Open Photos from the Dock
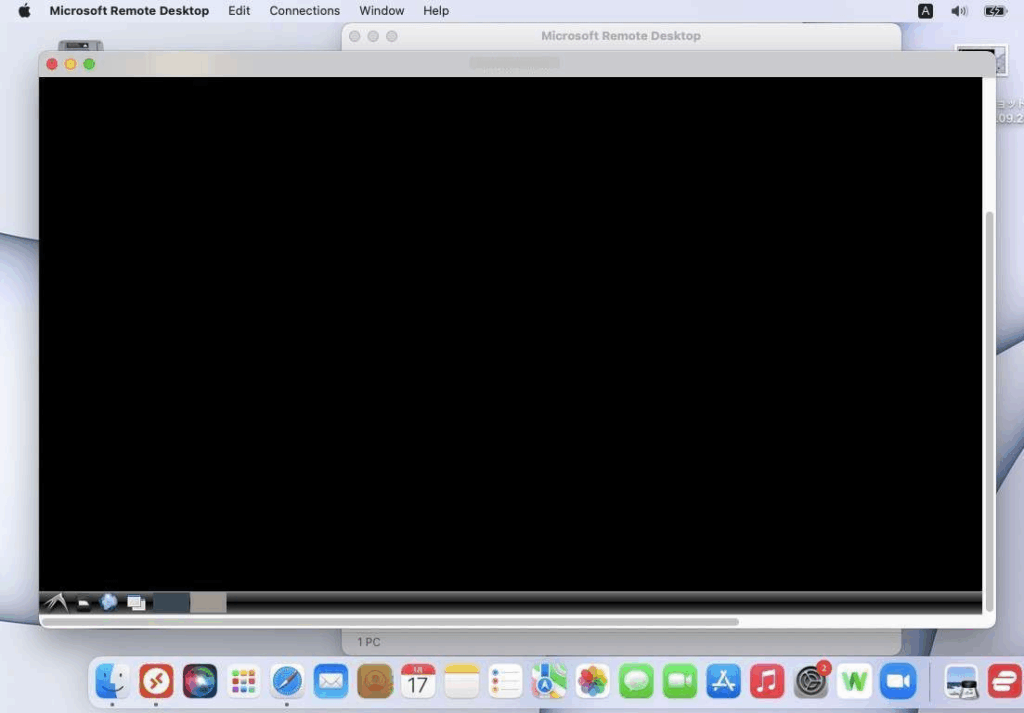1024x713 pixels. click(x=593, y=681)
